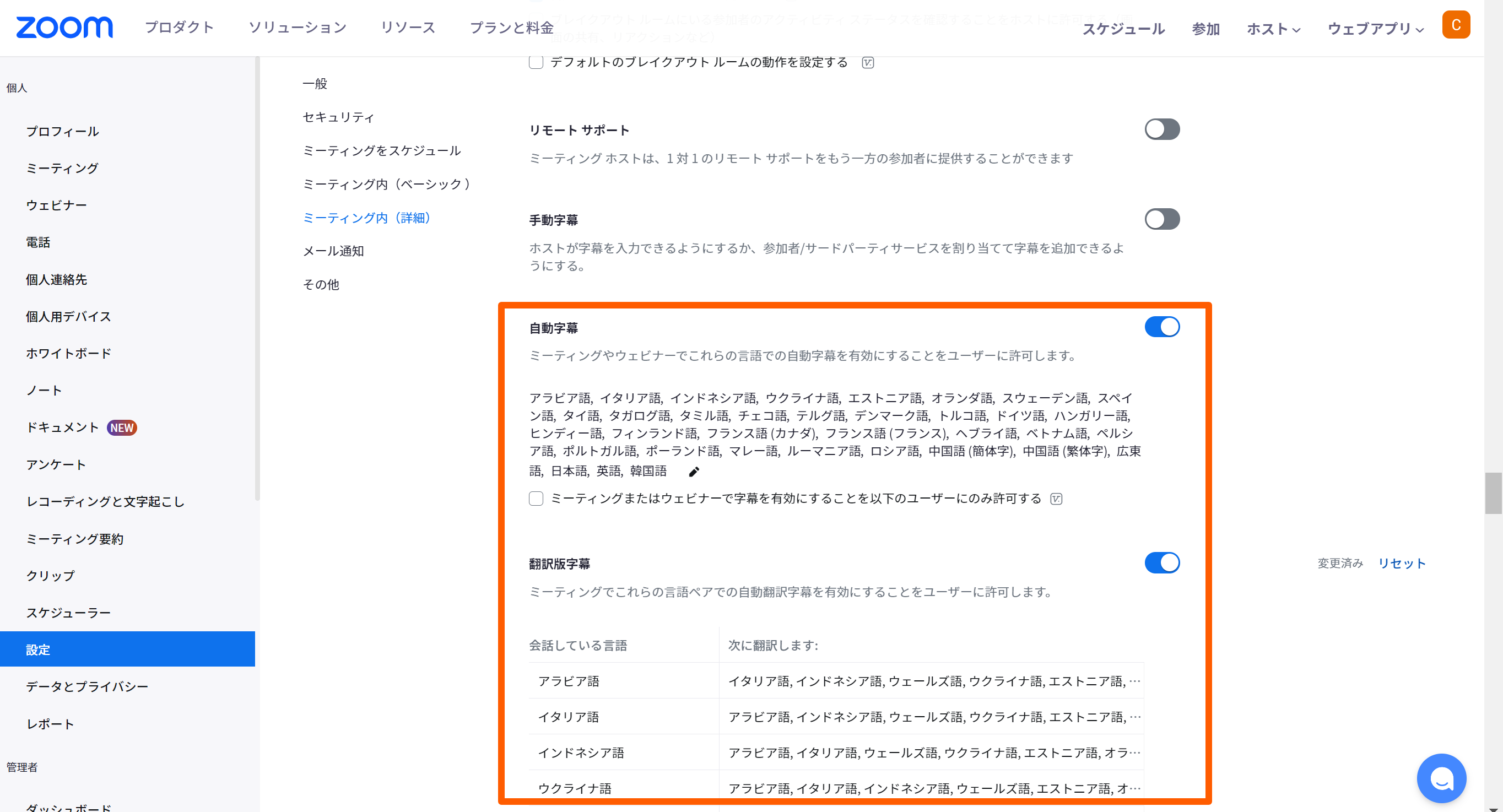Click the info icon beside breakout room default setting
This screenshot has height=812, width=1503.
click(868, 62)
